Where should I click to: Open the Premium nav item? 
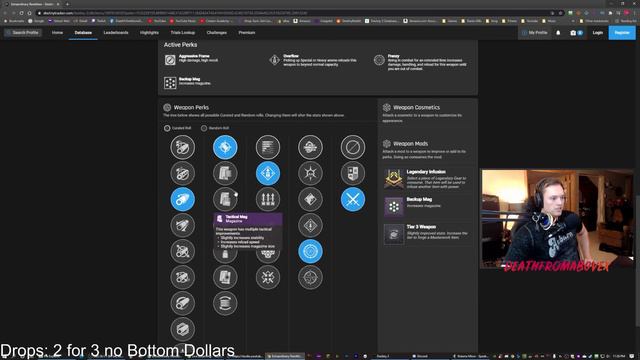pyautogui.click(x=247, y=33)
